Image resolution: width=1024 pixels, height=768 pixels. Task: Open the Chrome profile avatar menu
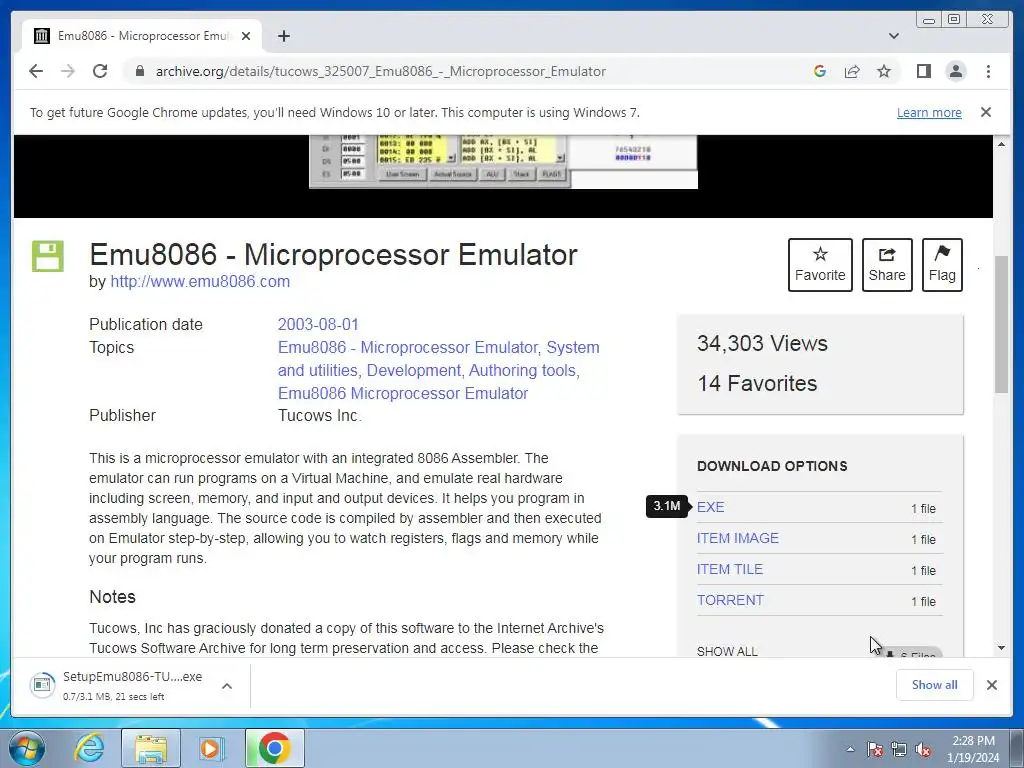(x=956, y=71)
